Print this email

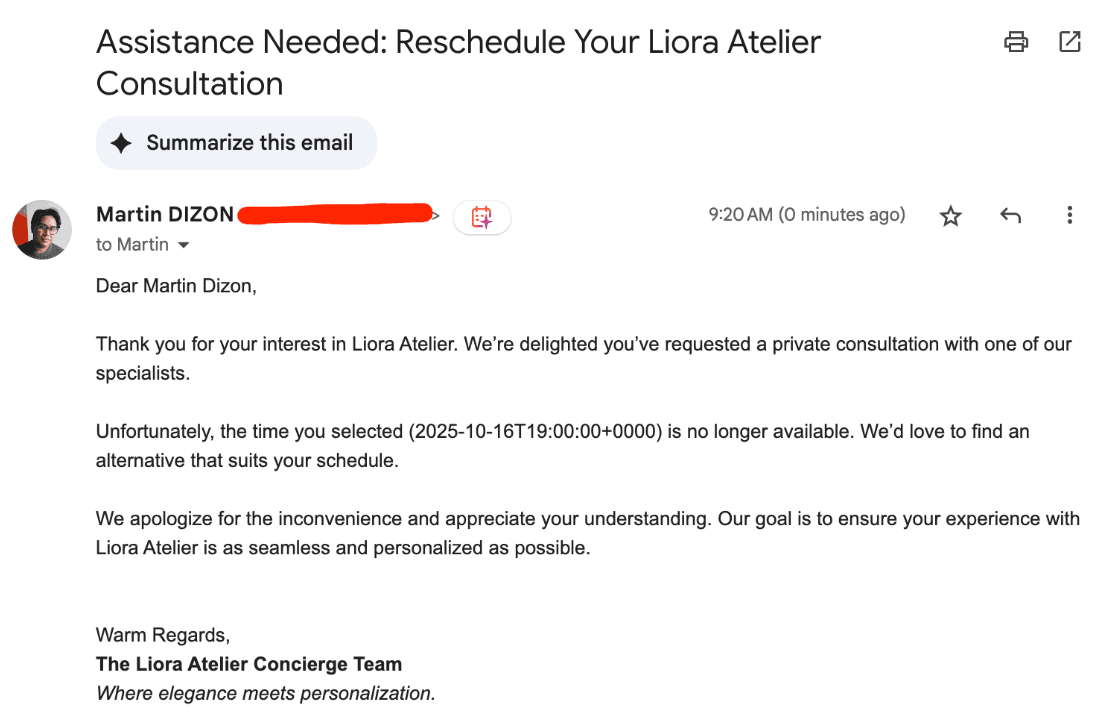(1016, 42)
